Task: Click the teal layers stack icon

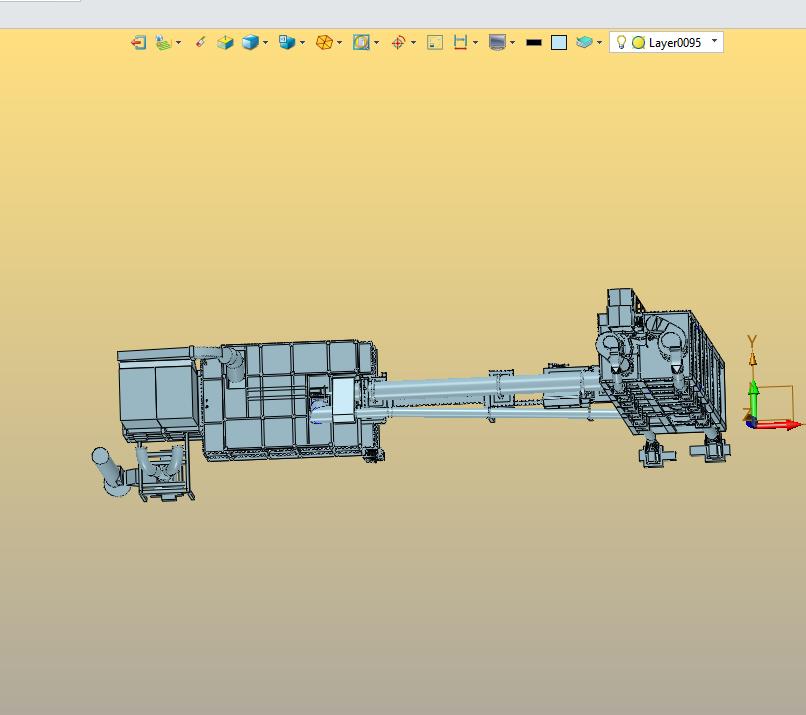Action: click(x=584, y=42)
